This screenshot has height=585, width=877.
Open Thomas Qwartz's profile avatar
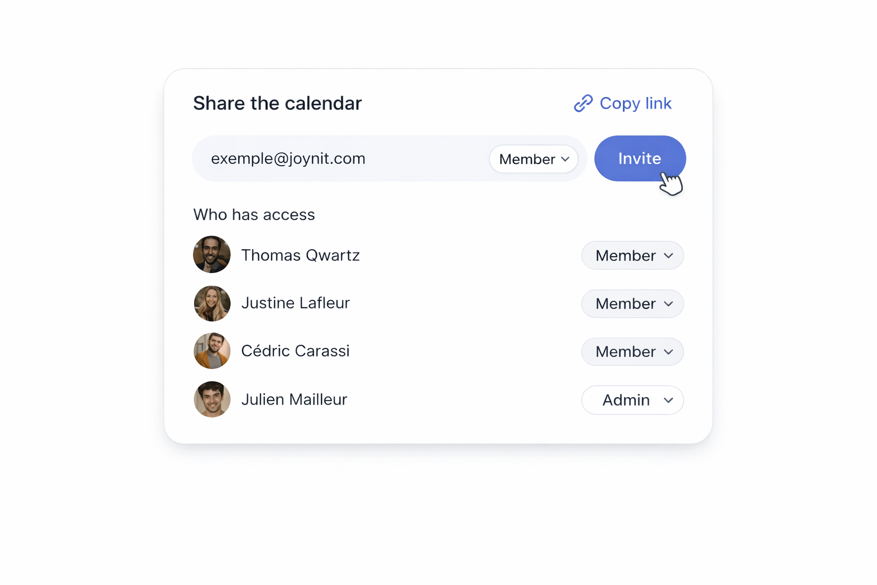(211, 255)
